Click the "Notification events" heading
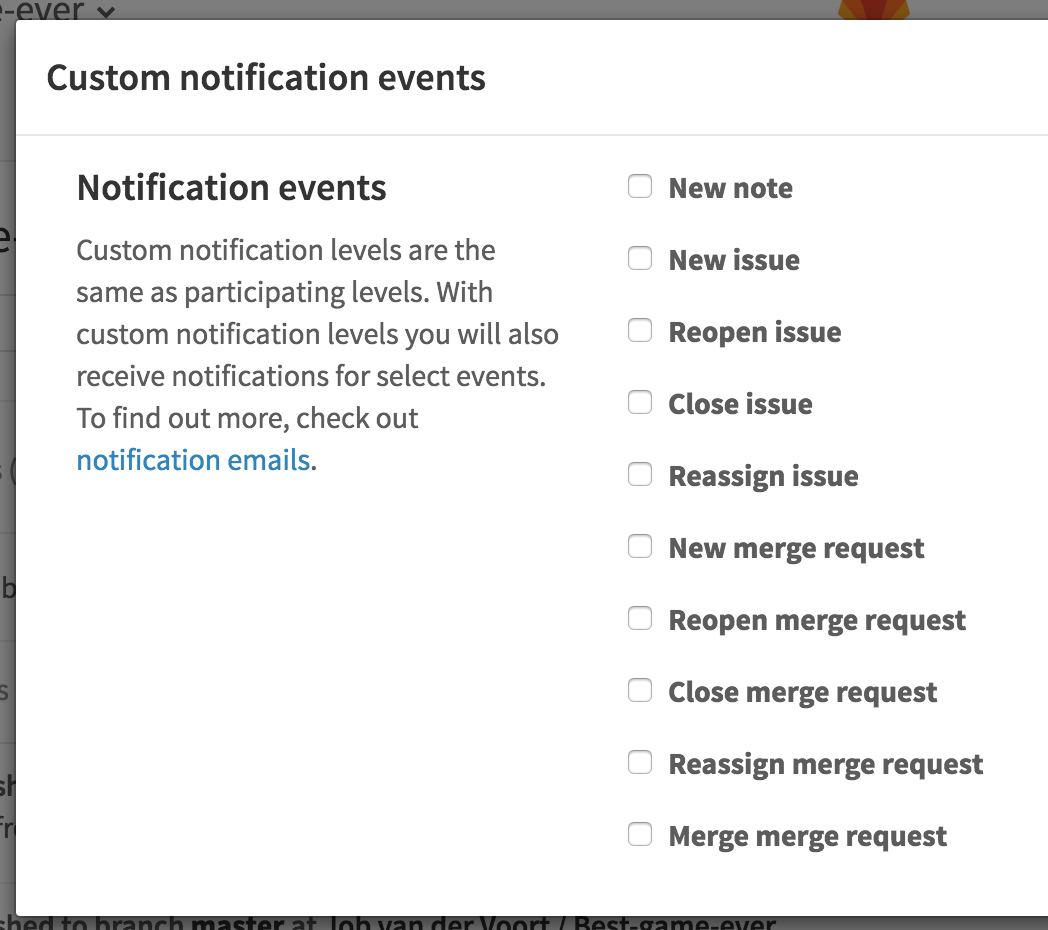This screenshot has width=1048, height=930. (231, 187)
